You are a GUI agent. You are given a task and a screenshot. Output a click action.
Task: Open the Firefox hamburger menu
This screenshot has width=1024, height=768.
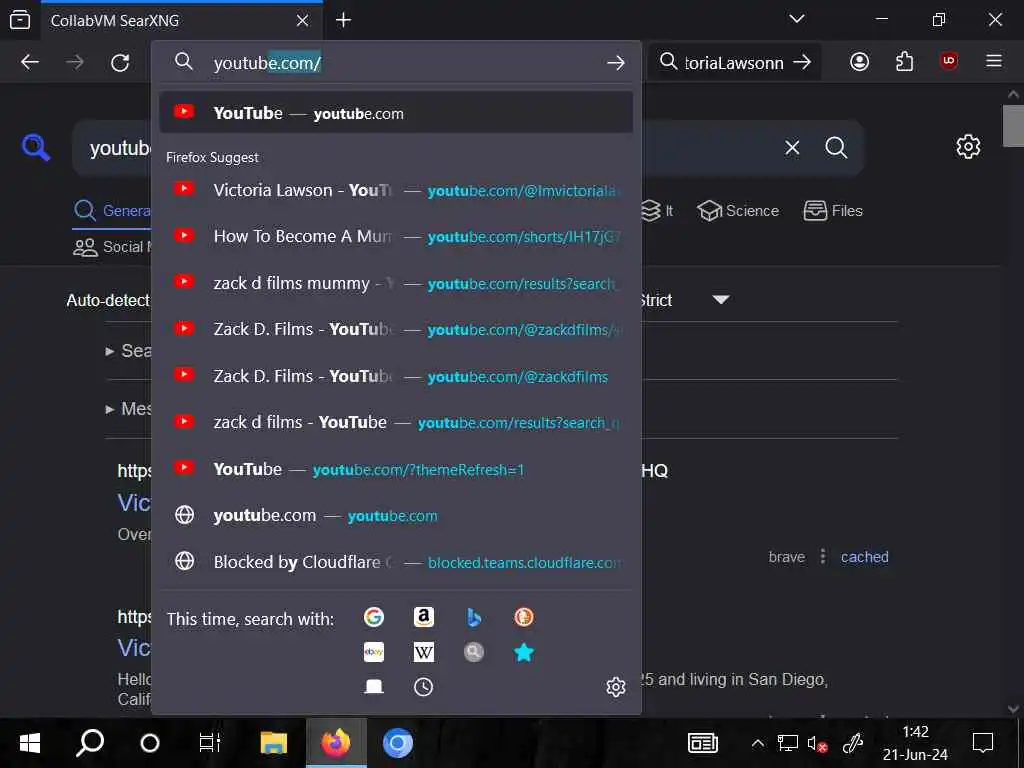coord(994,61)
